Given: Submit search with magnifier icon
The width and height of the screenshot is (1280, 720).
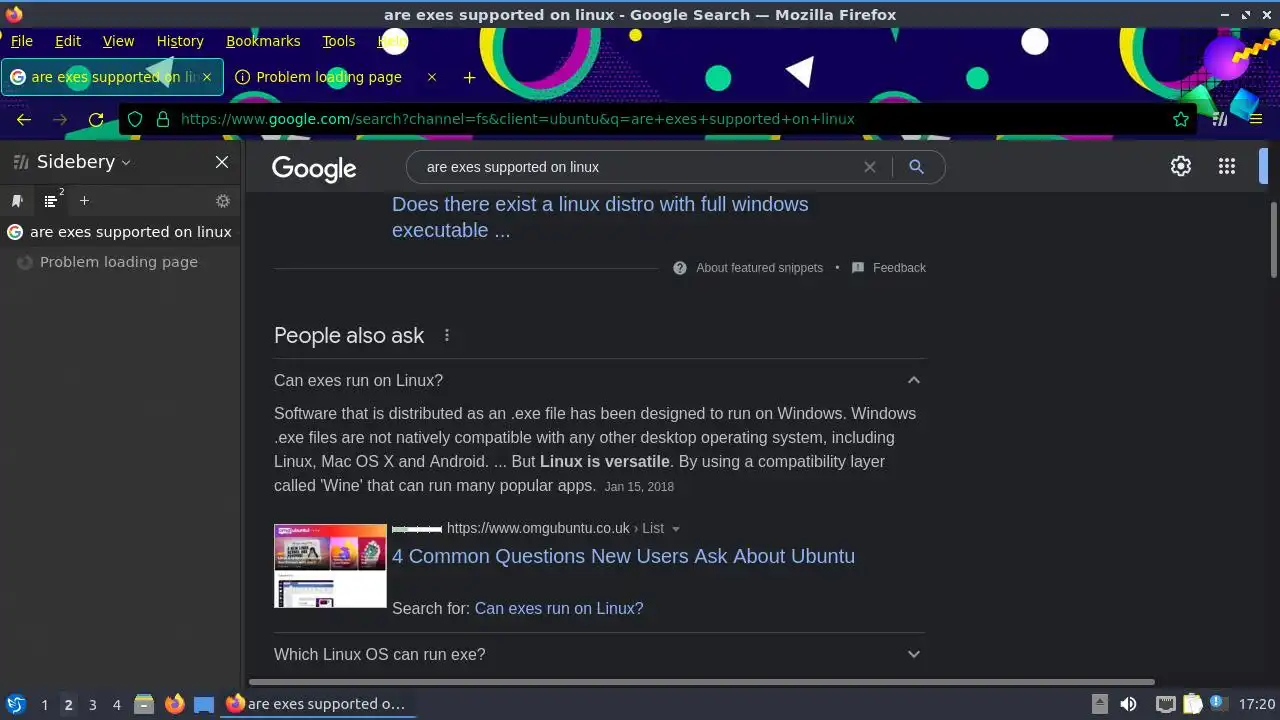Looking at the screenshot, I should coord(916,167).
